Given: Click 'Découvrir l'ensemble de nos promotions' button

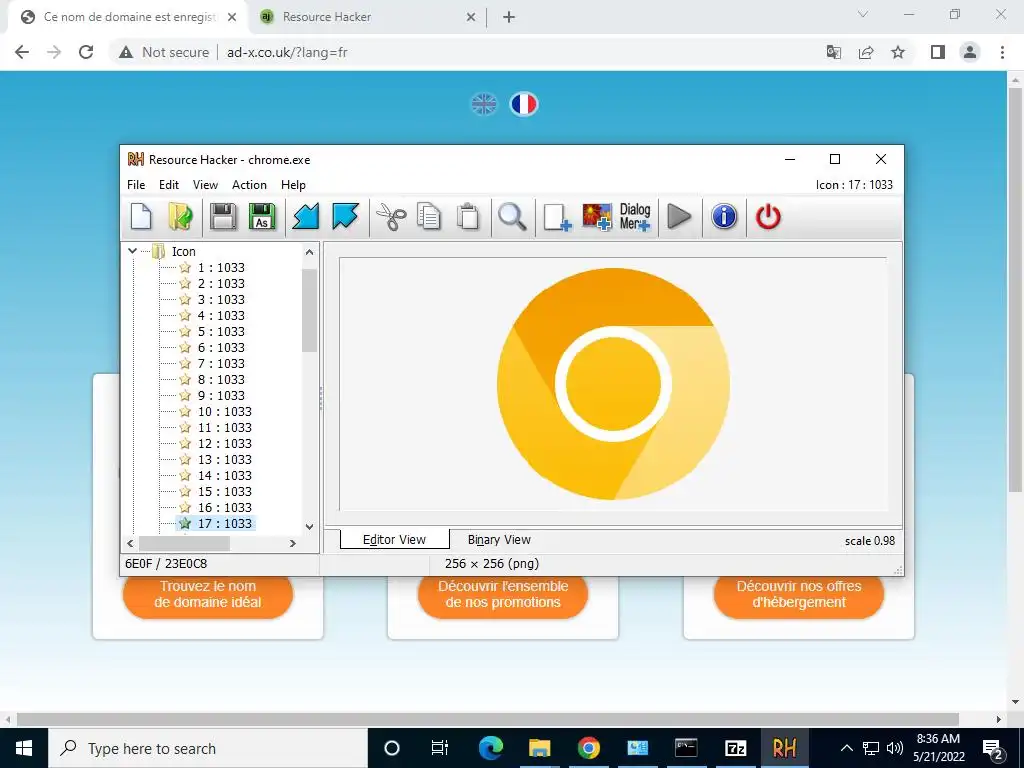Looking at the screenshot, I should [503, 594].
